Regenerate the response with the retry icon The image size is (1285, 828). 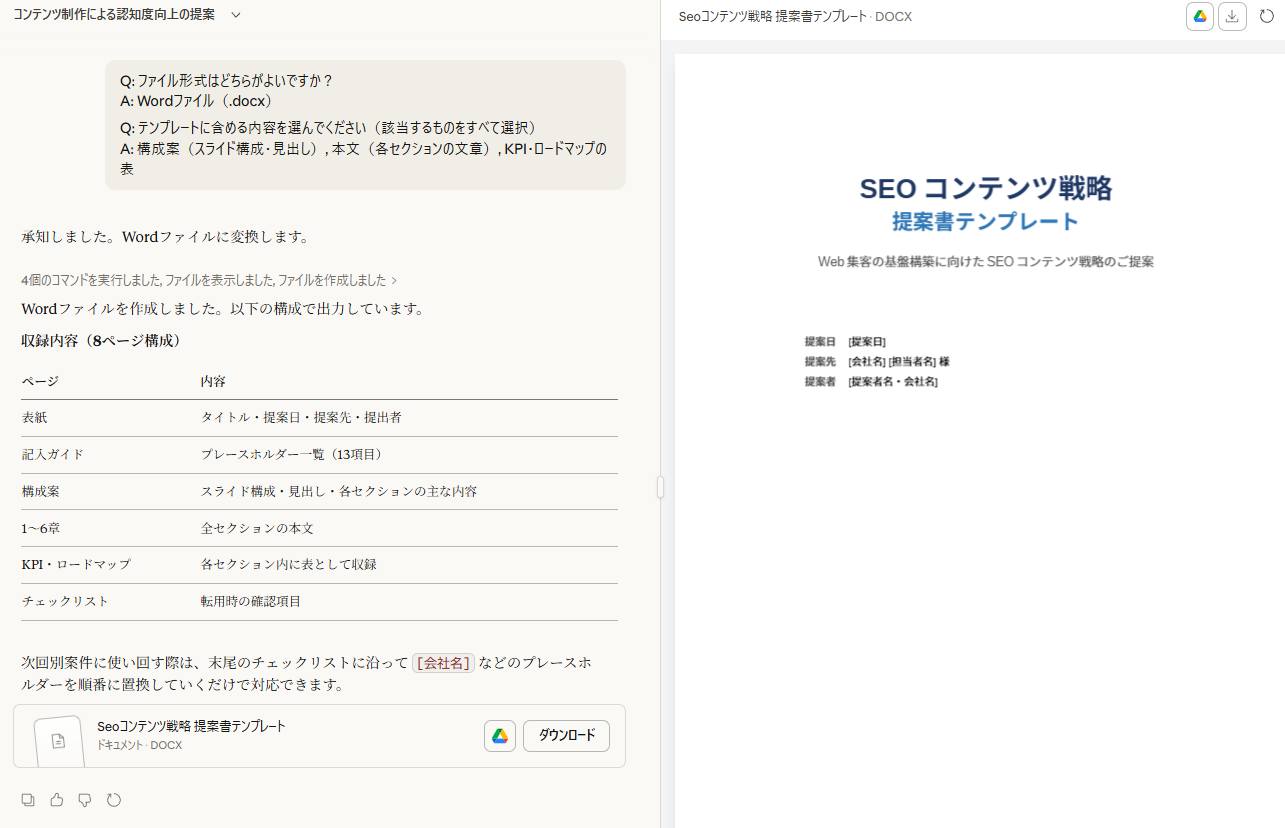point(113,799)
